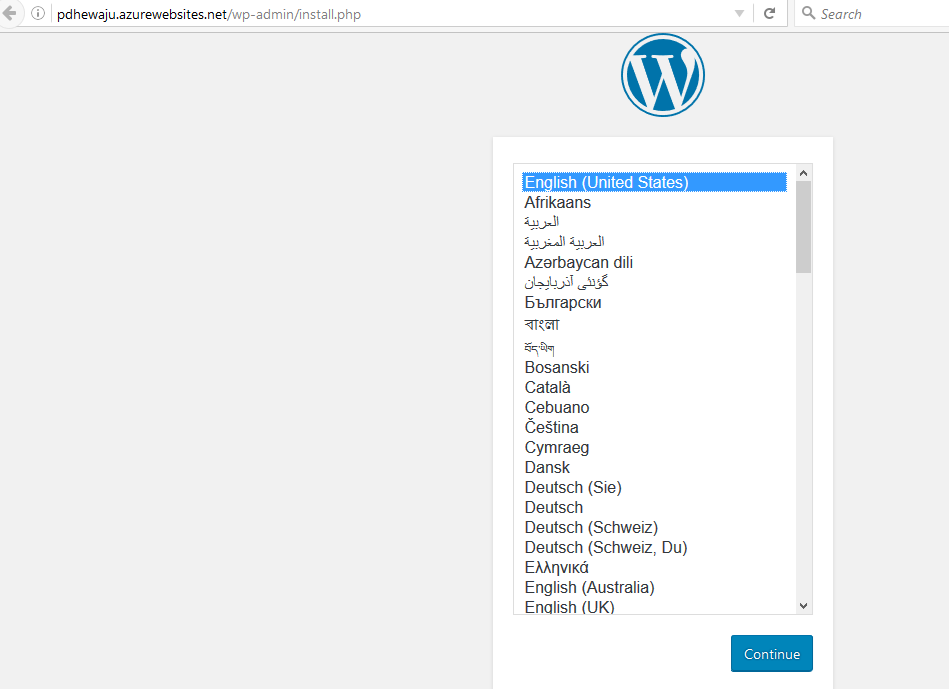This screenshot has height=689, width=949.
Task: Click the language list scrollbar thumb
Action: pos(803,227)
